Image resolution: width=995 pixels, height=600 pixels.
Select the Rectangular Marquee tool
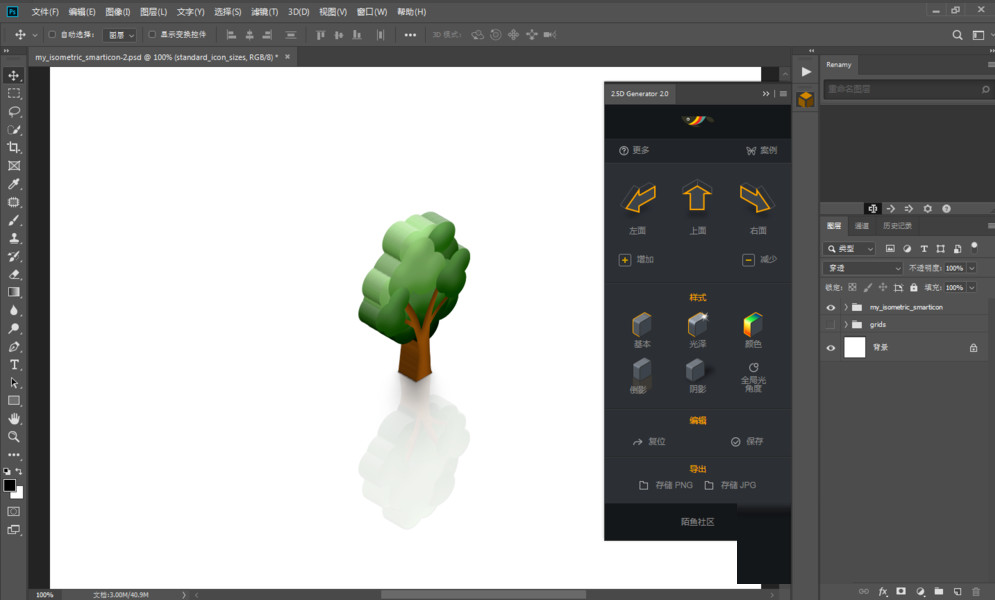tap(13, 93)
